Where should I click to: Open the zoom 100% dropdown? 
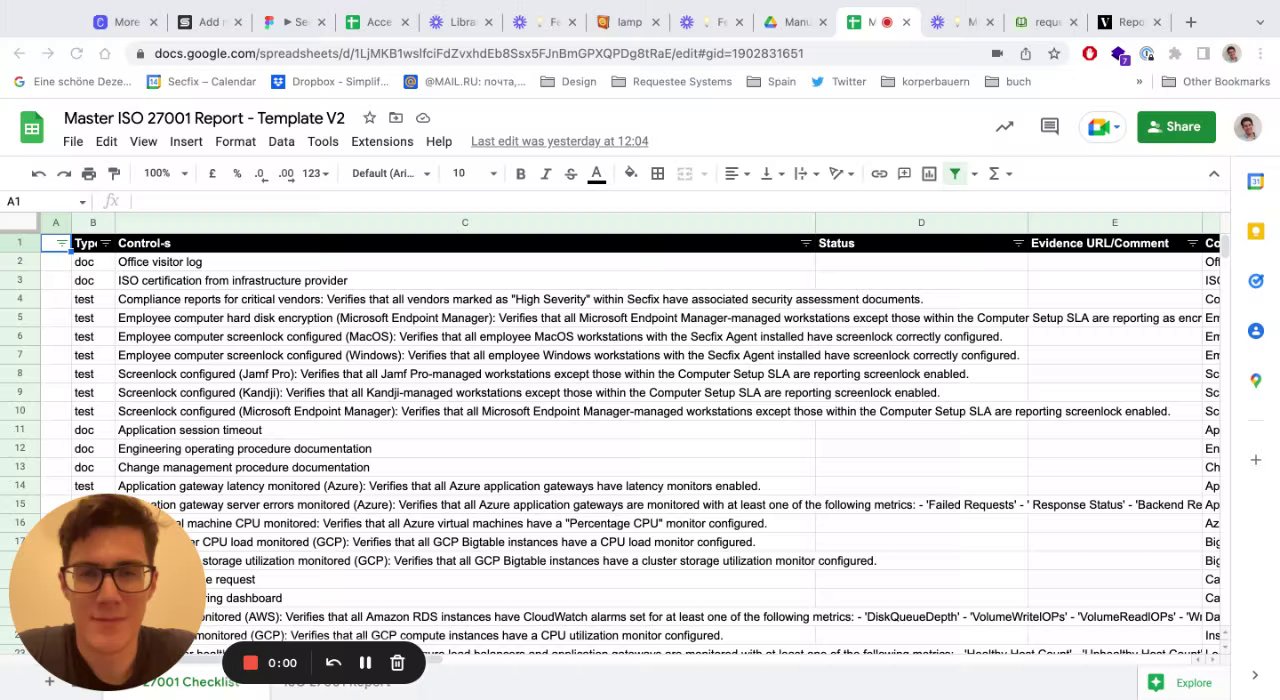[165, 174]
